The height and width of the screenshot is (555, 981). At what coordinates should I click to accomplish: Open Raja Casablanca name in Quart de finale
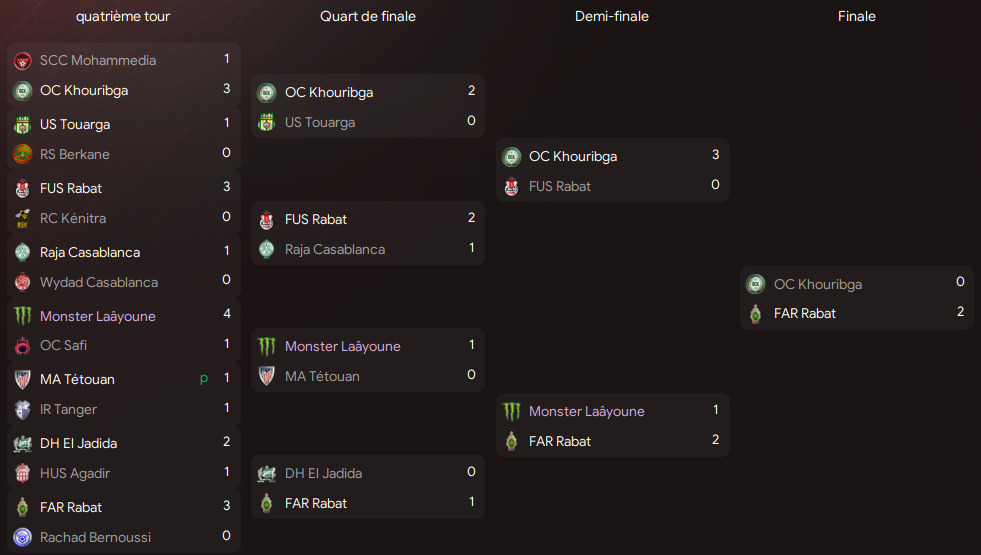click(x=334, y=249)
